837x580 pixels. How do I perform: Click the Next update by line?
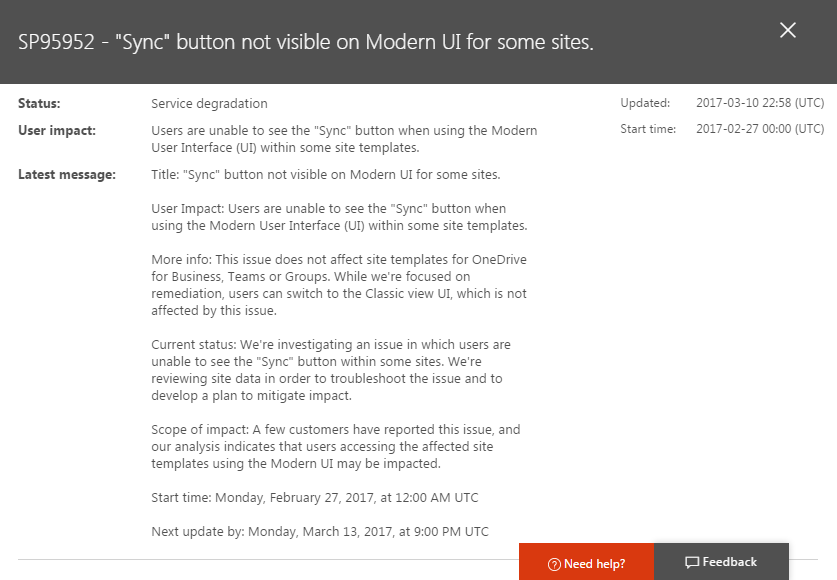pos(320,531)
